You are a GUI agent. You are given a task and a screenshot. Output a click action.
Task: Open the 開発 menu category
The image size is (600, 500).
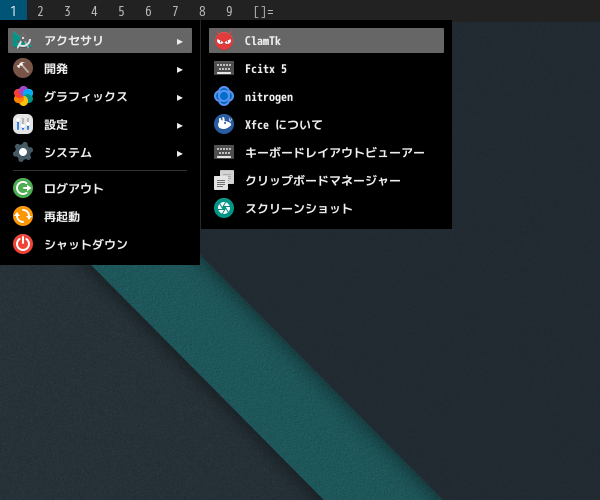100,68
